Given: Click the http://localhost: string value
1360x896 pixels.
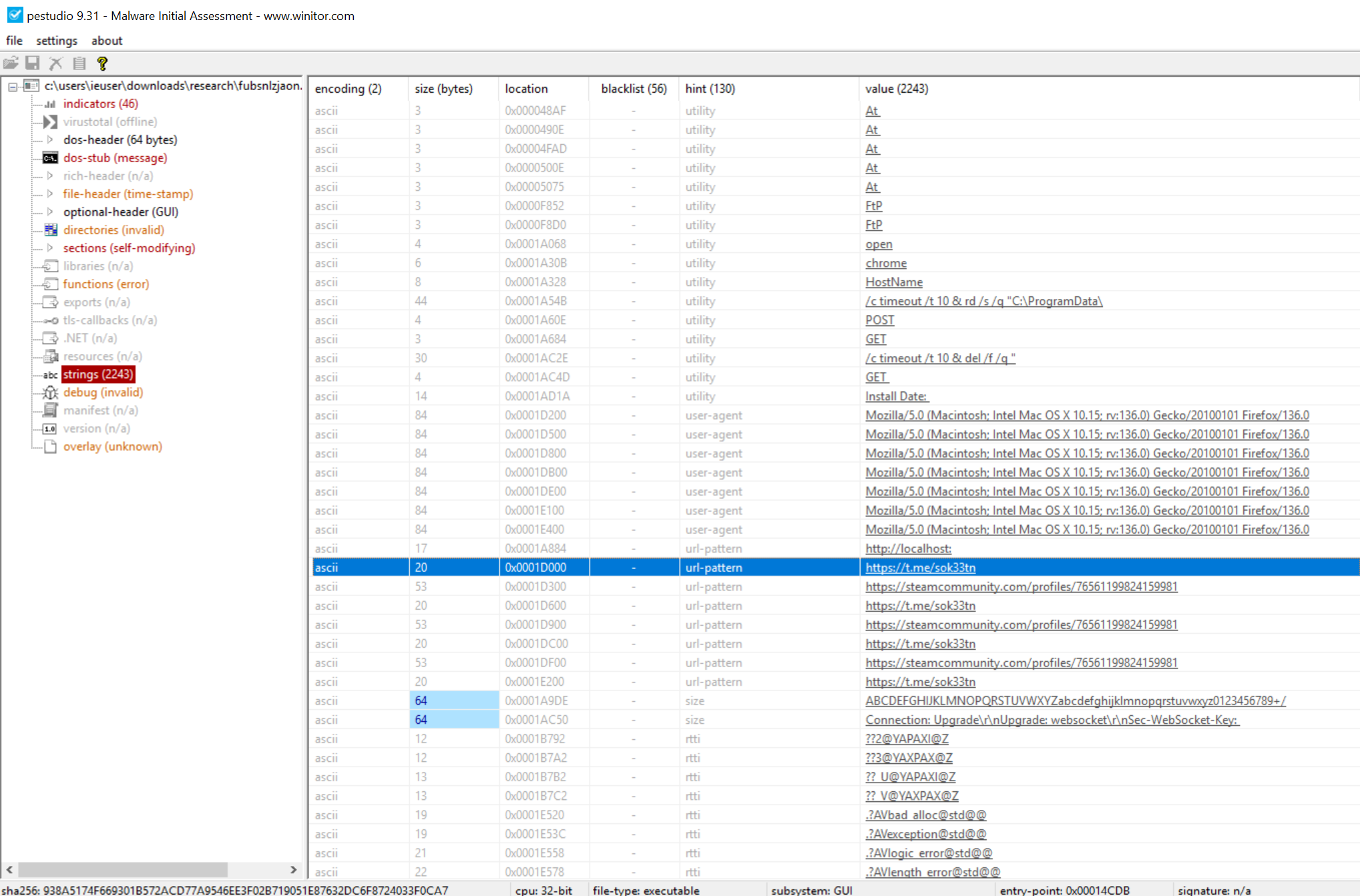Looking at the screenshot, I should tap(908, 549).
